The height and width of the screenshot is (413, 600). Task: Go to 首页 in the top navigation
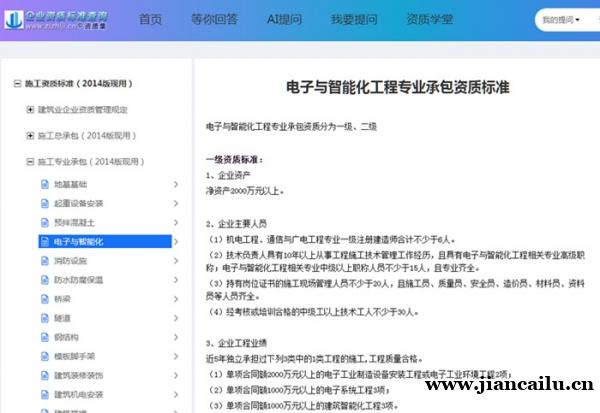pos(150,19)
